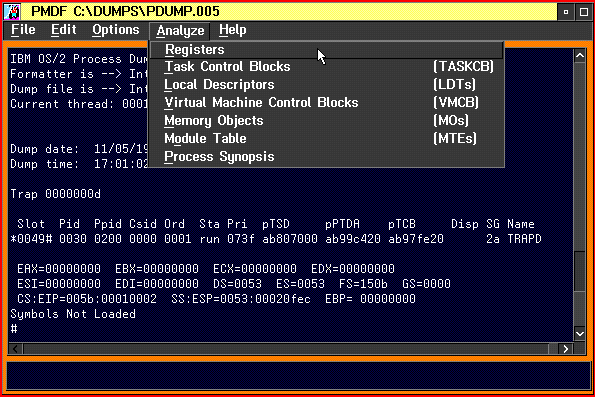The width and height of the screenshot is (595, 397).
Task: Close the open Analyze menu
Action: [180, 31]
